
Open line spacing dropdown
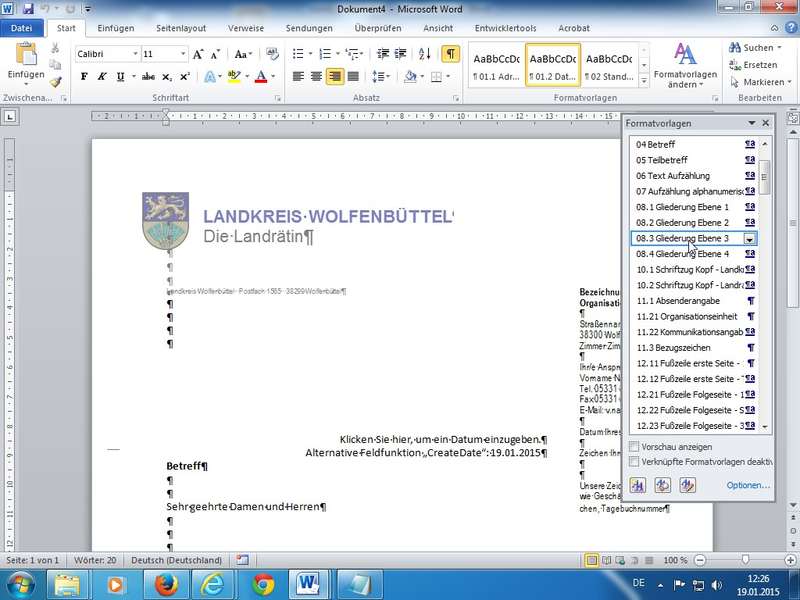pos(381,77)
